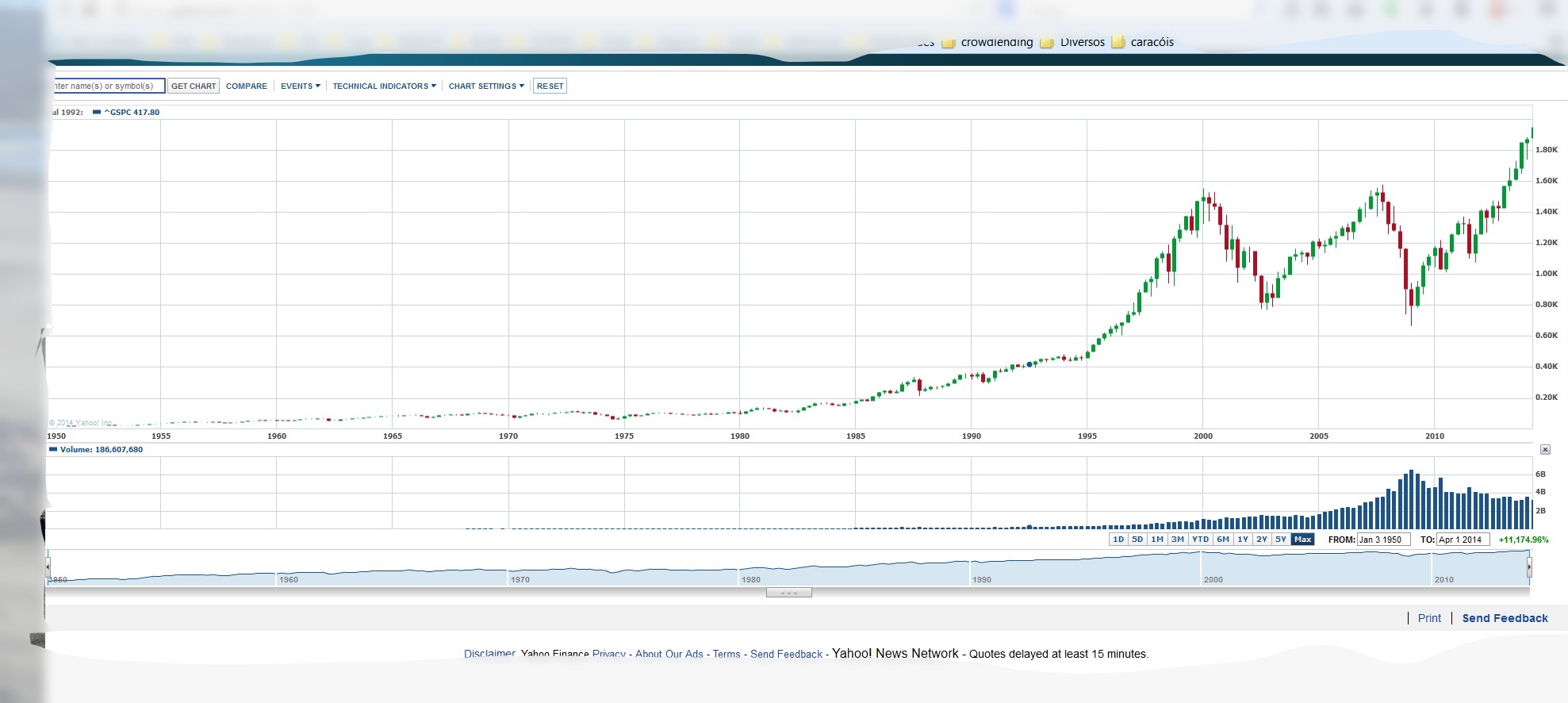
Task: Click the collapse grip below the timeline
Action: (x=788, y=593)
